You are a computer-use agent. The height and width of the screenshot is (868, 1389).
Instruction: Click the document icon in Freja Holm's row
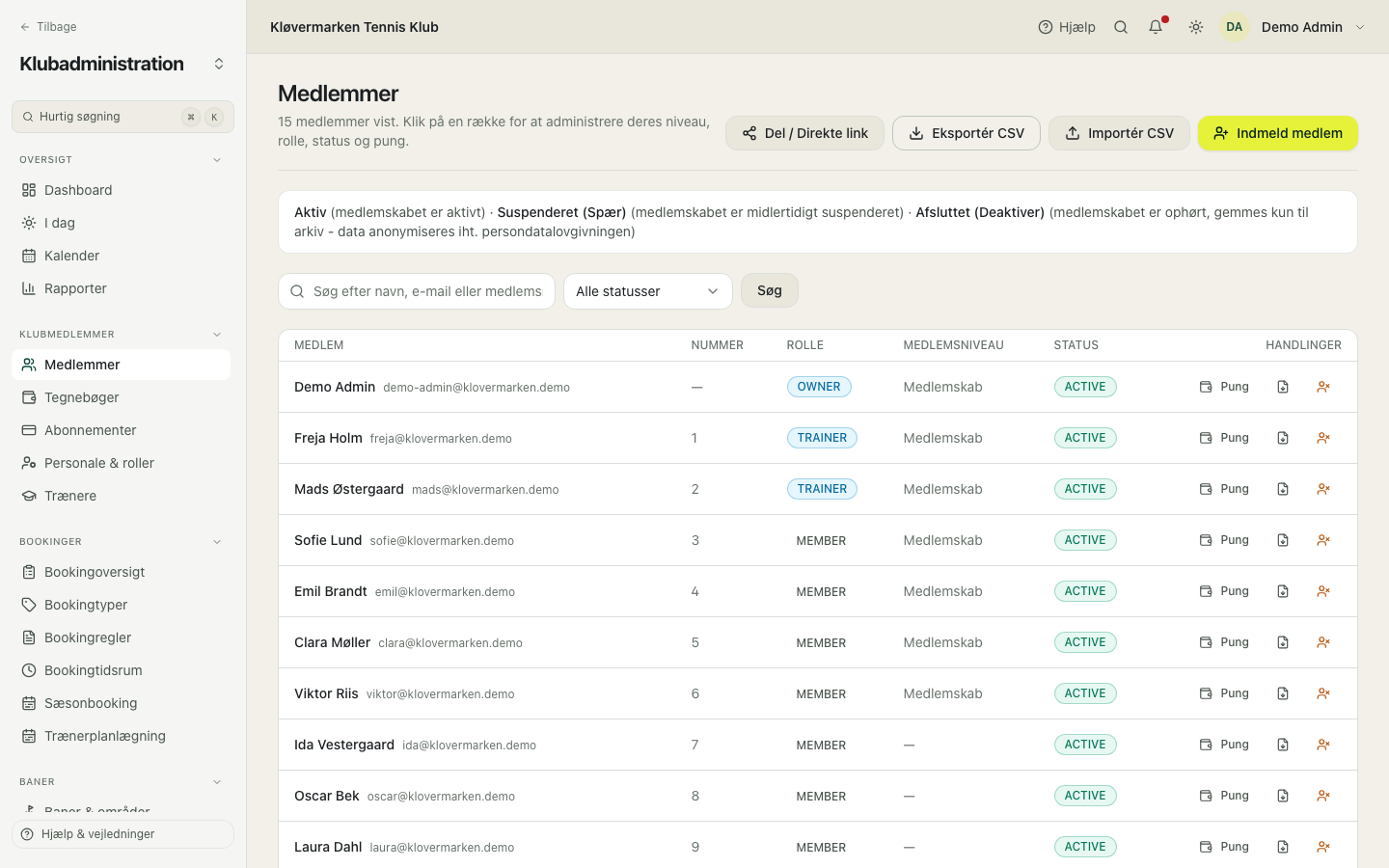pos(1283,438)
